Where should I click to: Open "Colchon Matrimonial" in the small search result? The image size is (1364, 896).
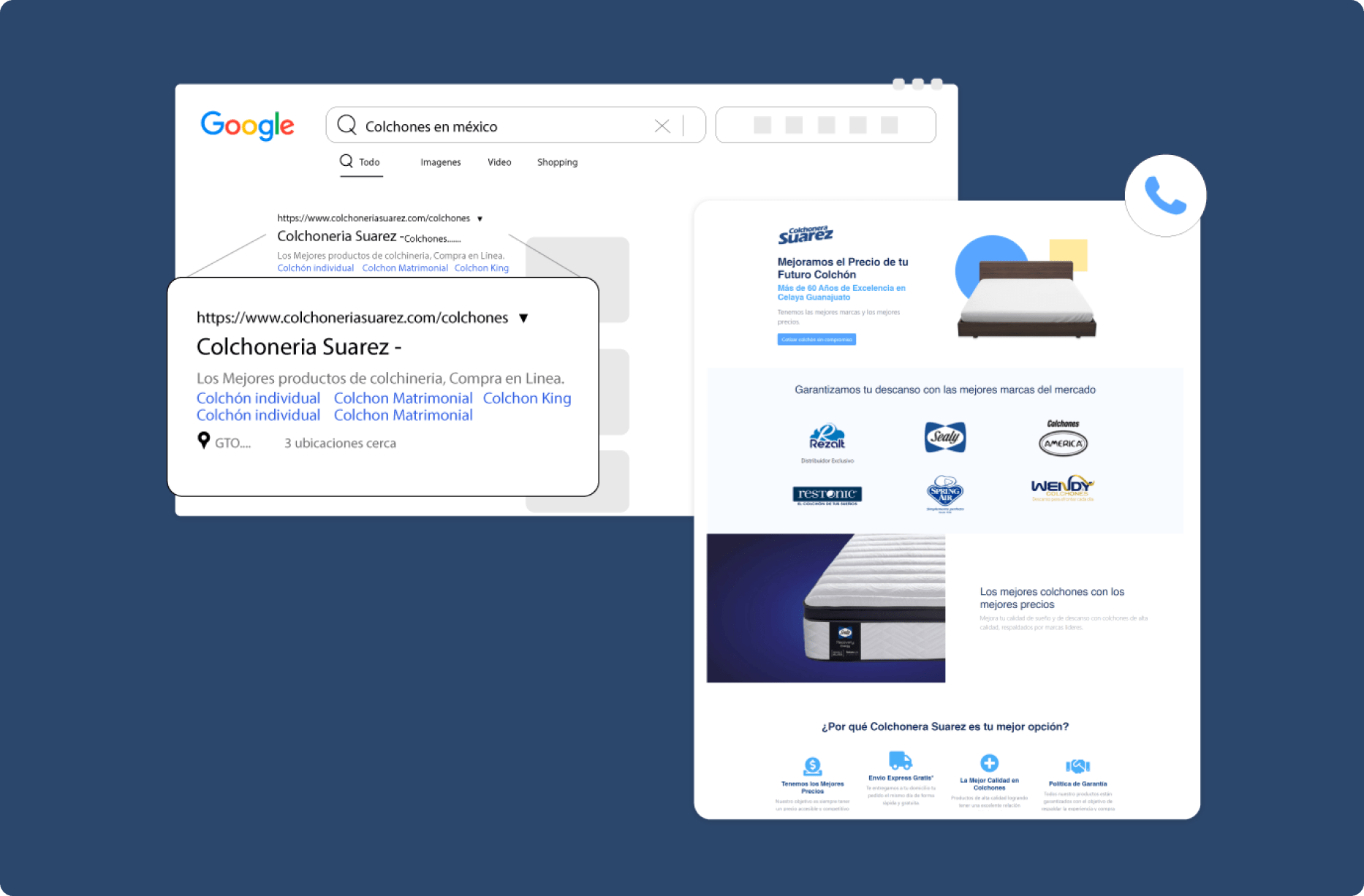pos(405,268)
